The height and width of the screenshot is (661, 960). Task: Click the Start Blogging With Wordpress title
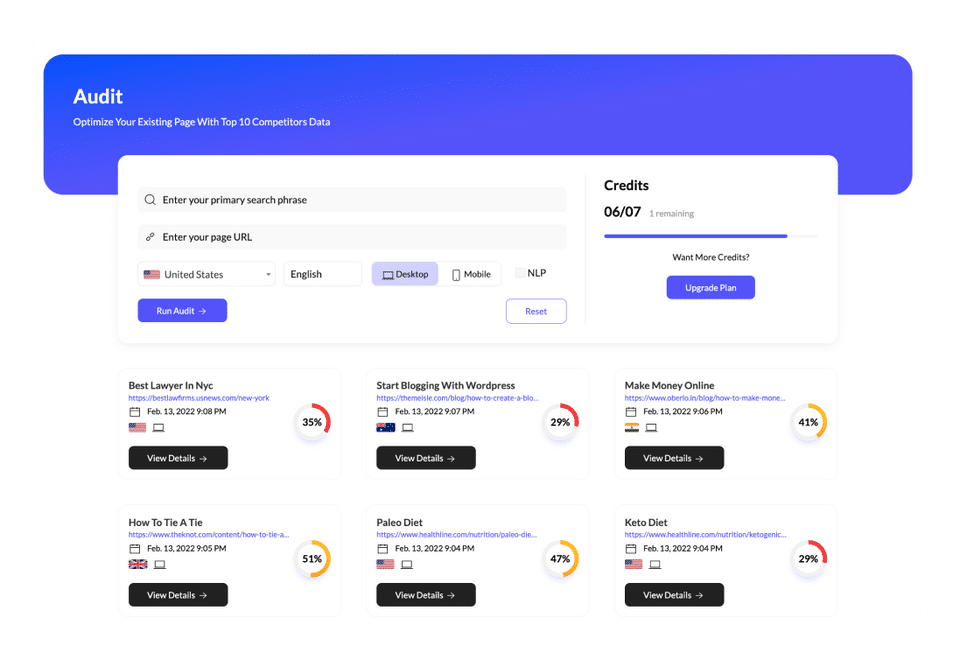pos(446,386)
